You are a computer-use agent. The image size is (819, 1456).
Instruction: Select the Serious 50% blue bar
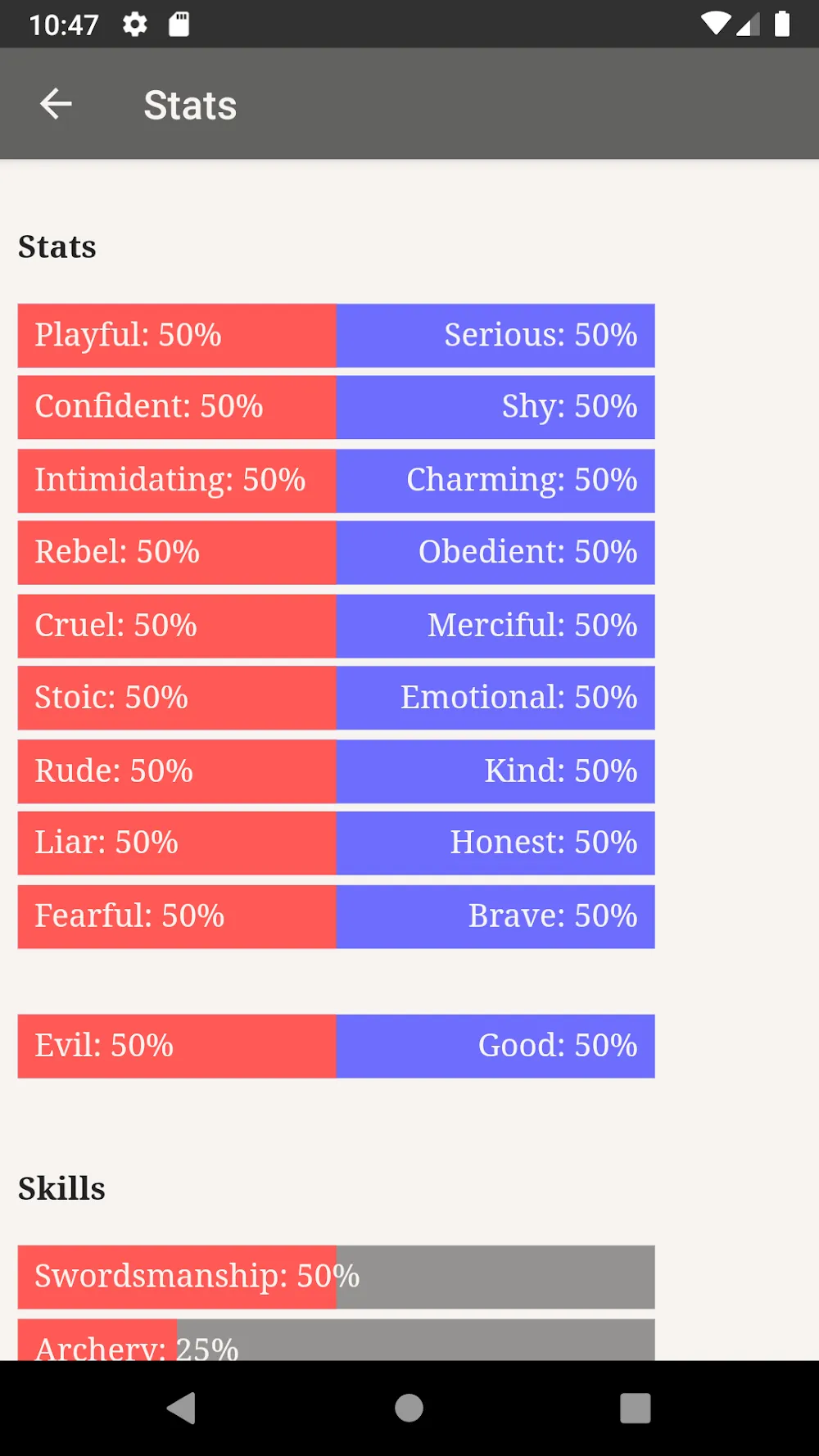pyautogui.click(x=495, y=336)
